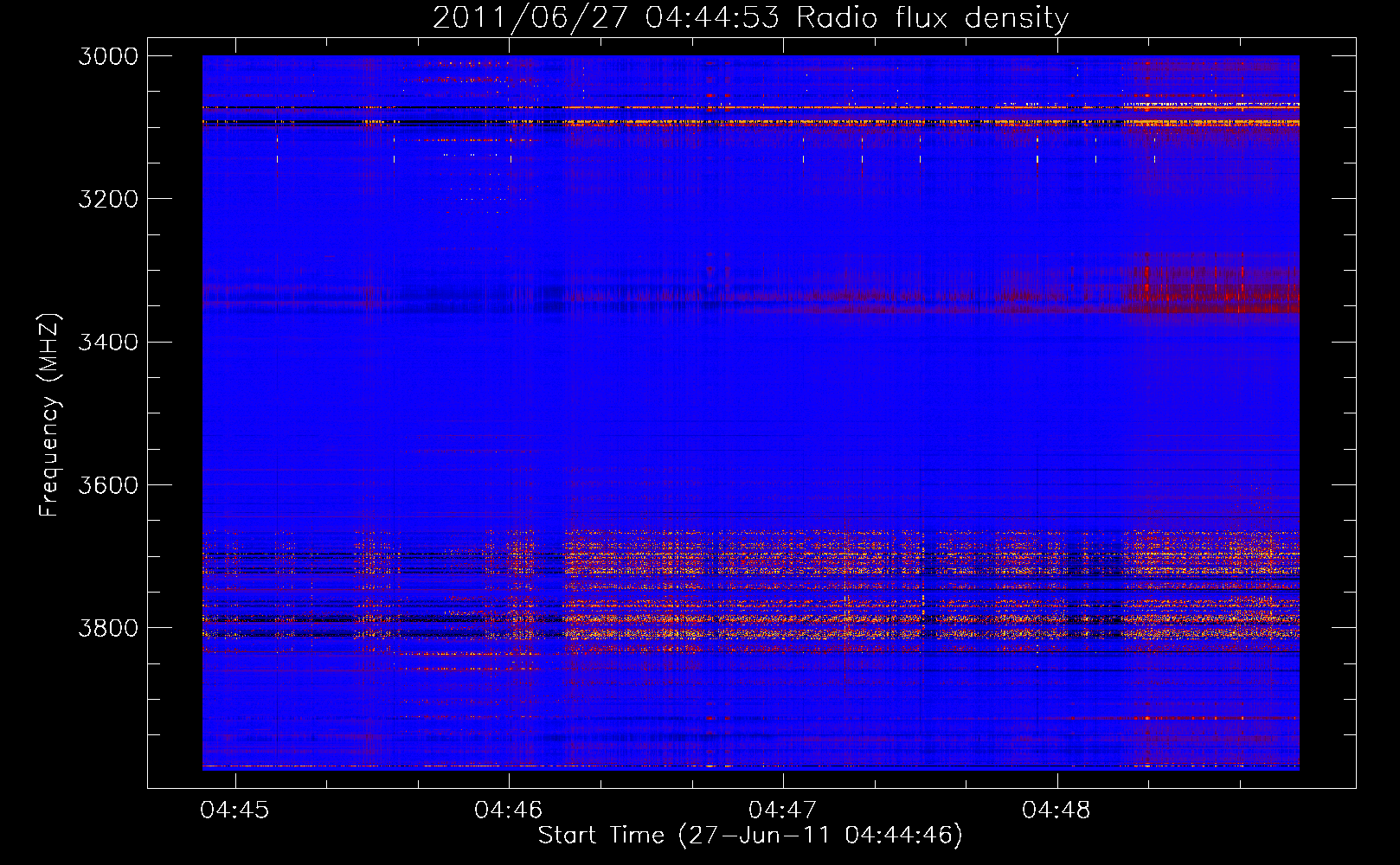The height and width of the screenshot is (865, 1400).
Task: Click the plot title "2011/06/27 04:44:53 Radio flux density"
Action: (x=750, y=17)
